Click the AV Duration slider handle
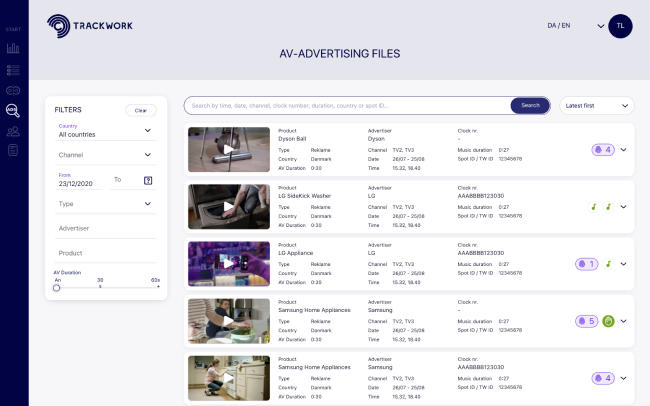Image resolution: width=650 pixels, height=406 pixels. 56,288
